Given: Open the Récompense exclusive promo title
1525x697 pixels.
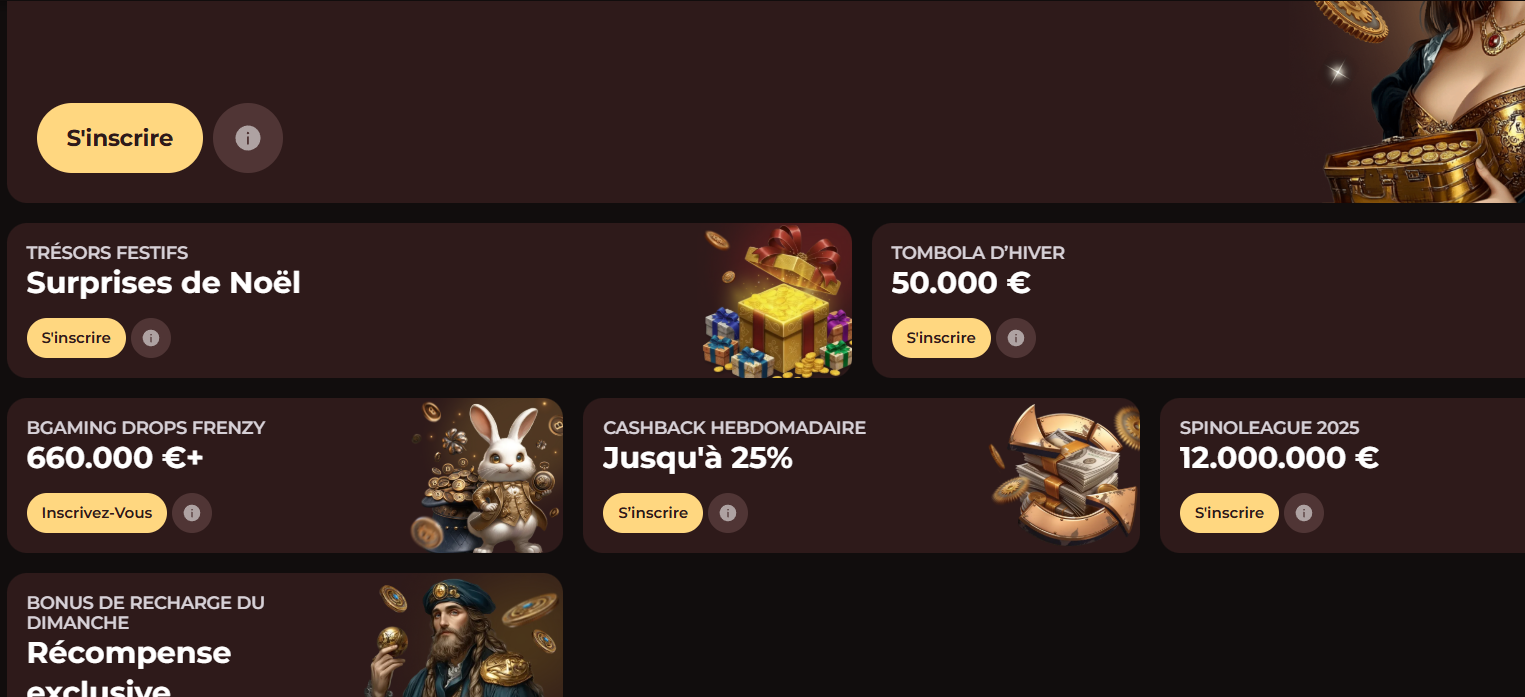Looking at the screenshot, I should coord(129,671).
